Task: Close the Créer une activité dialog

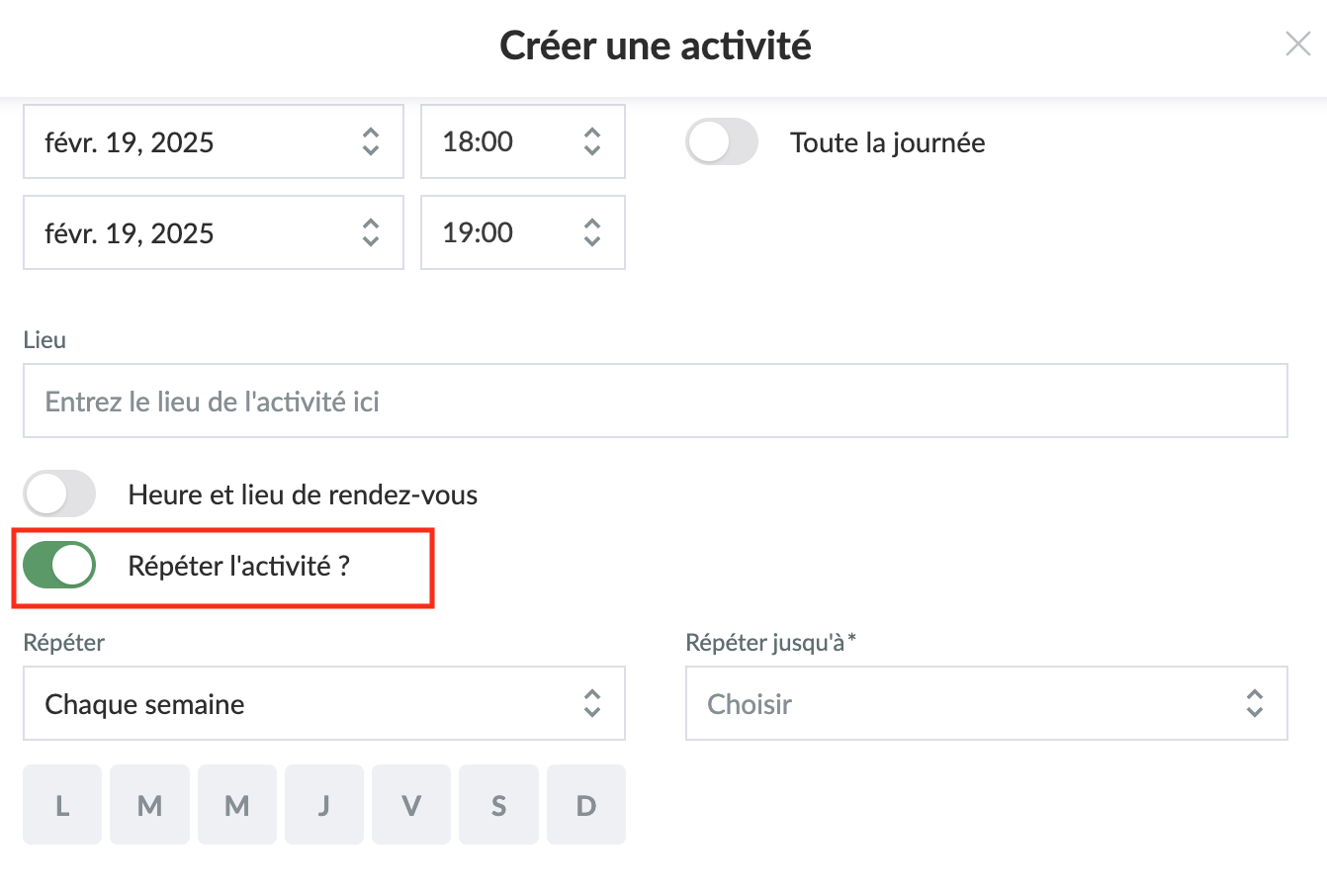Action: coord(1297,44)
